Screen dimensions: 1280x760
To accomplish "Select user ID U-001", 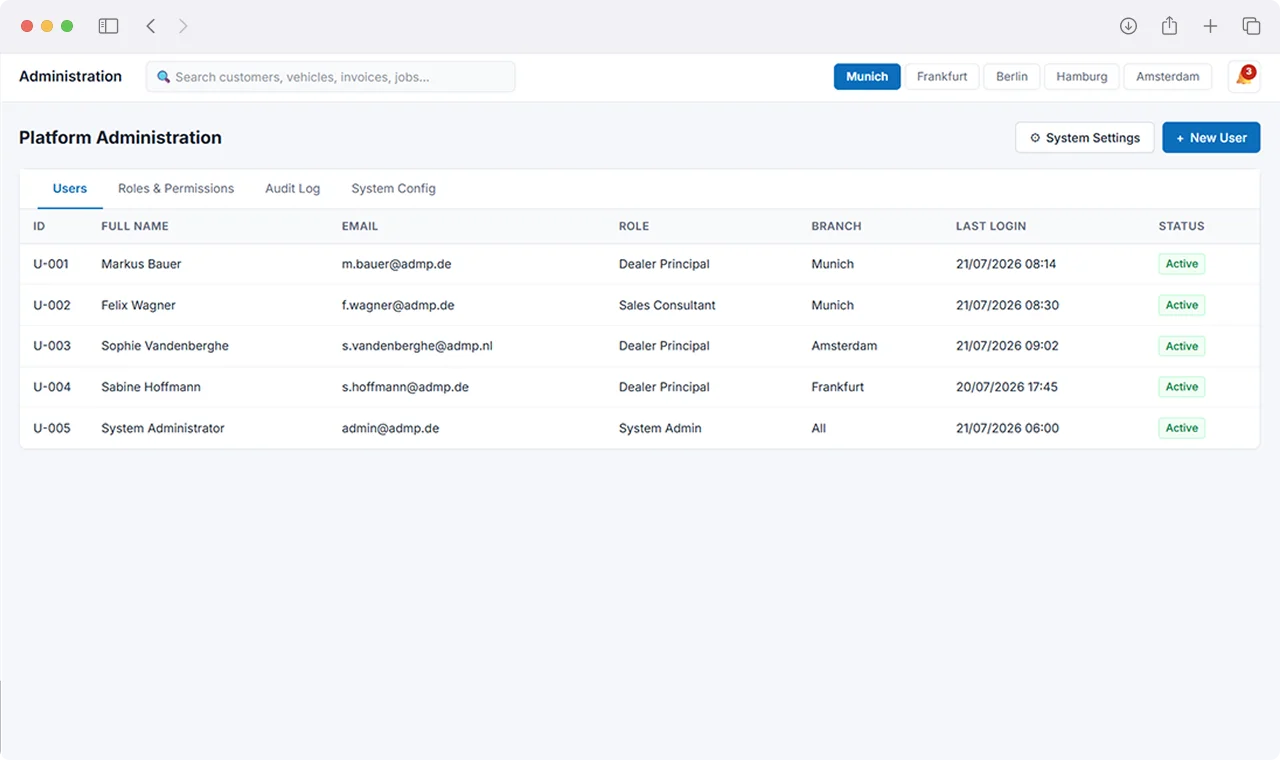I will pos(51,264).
